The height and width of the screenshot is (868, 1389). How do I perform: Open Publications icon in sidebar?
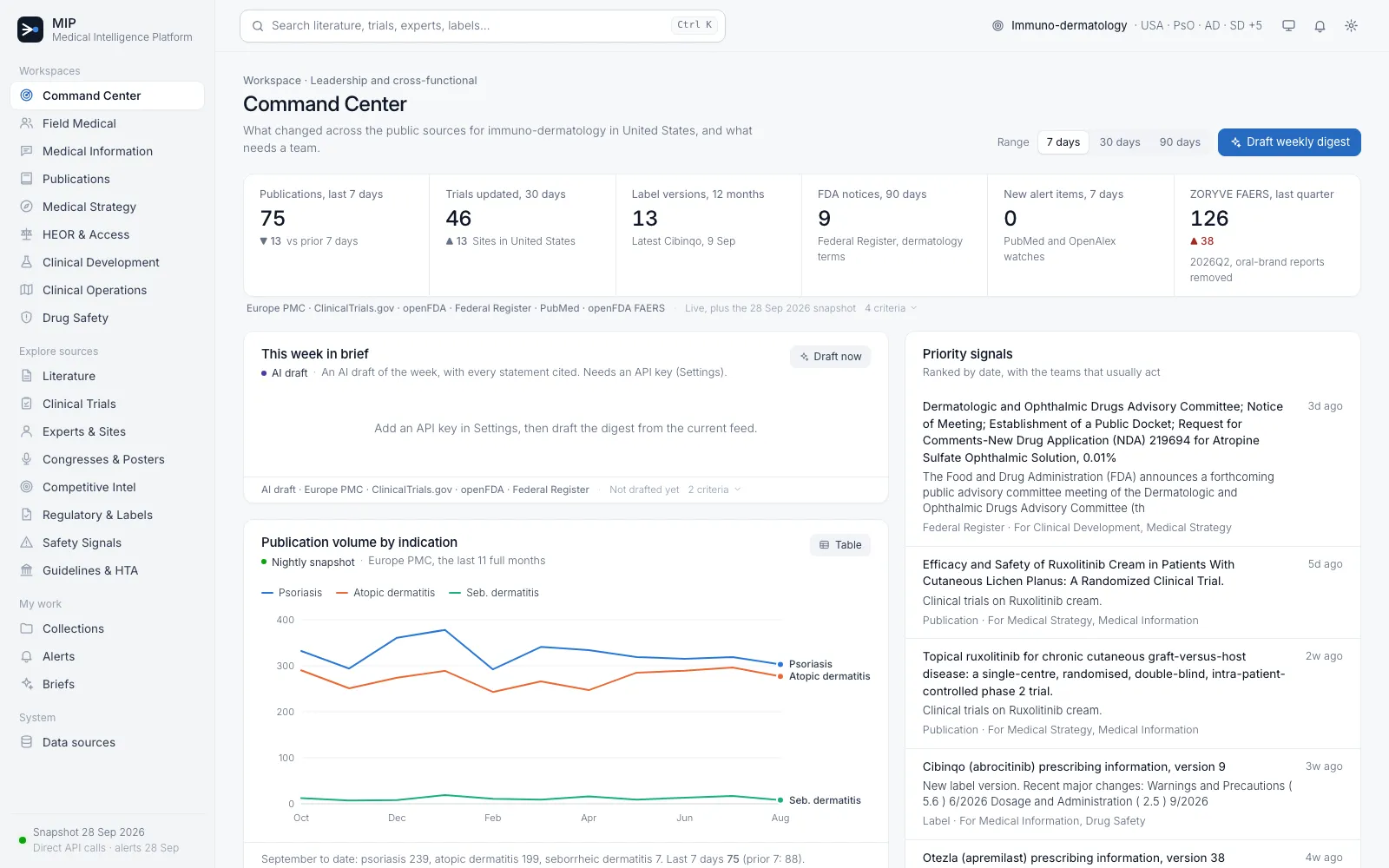(27, 179)
